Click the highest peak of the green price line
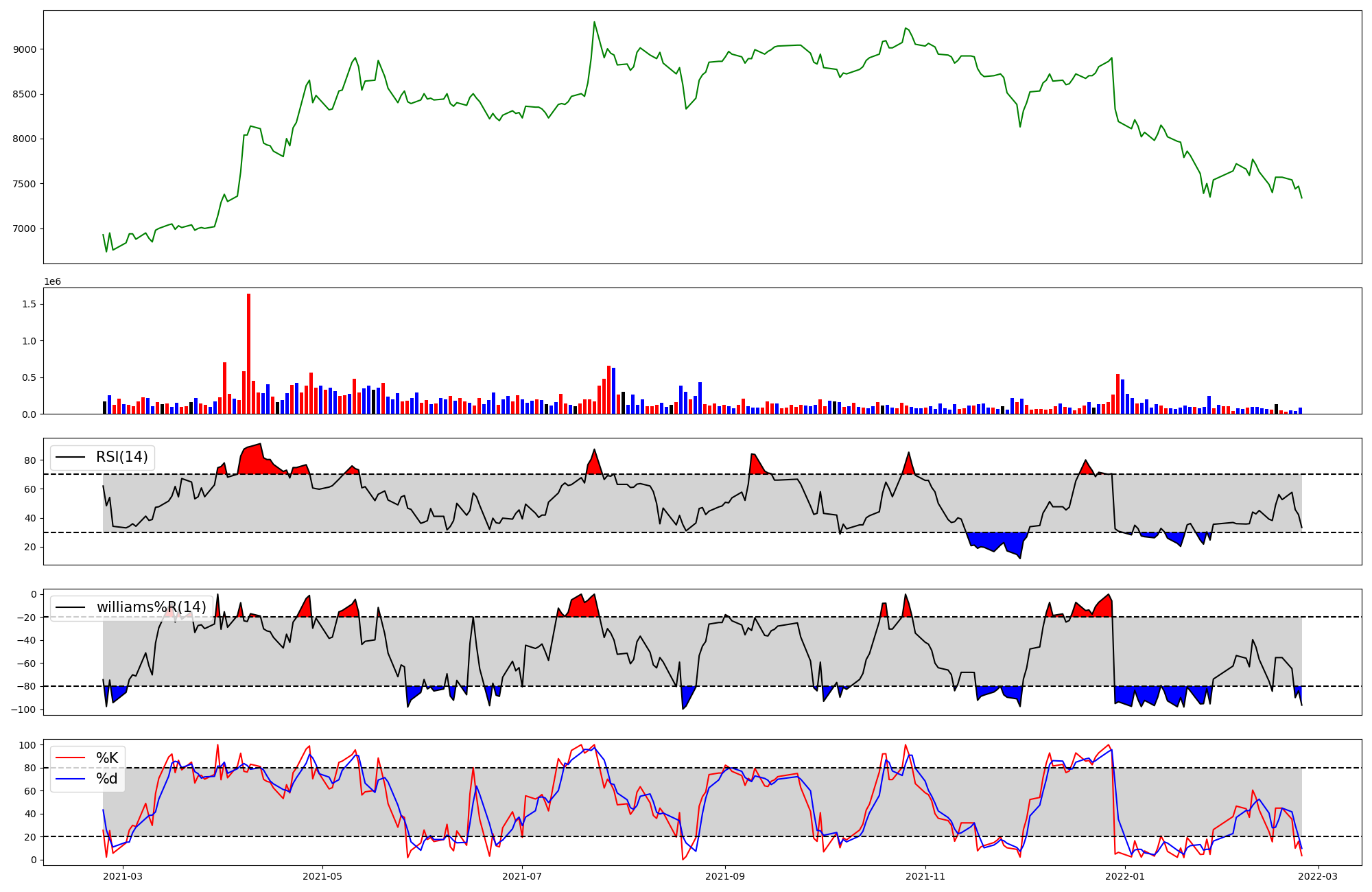Screen dimensions: 1372x892 [x=594, y=22]
